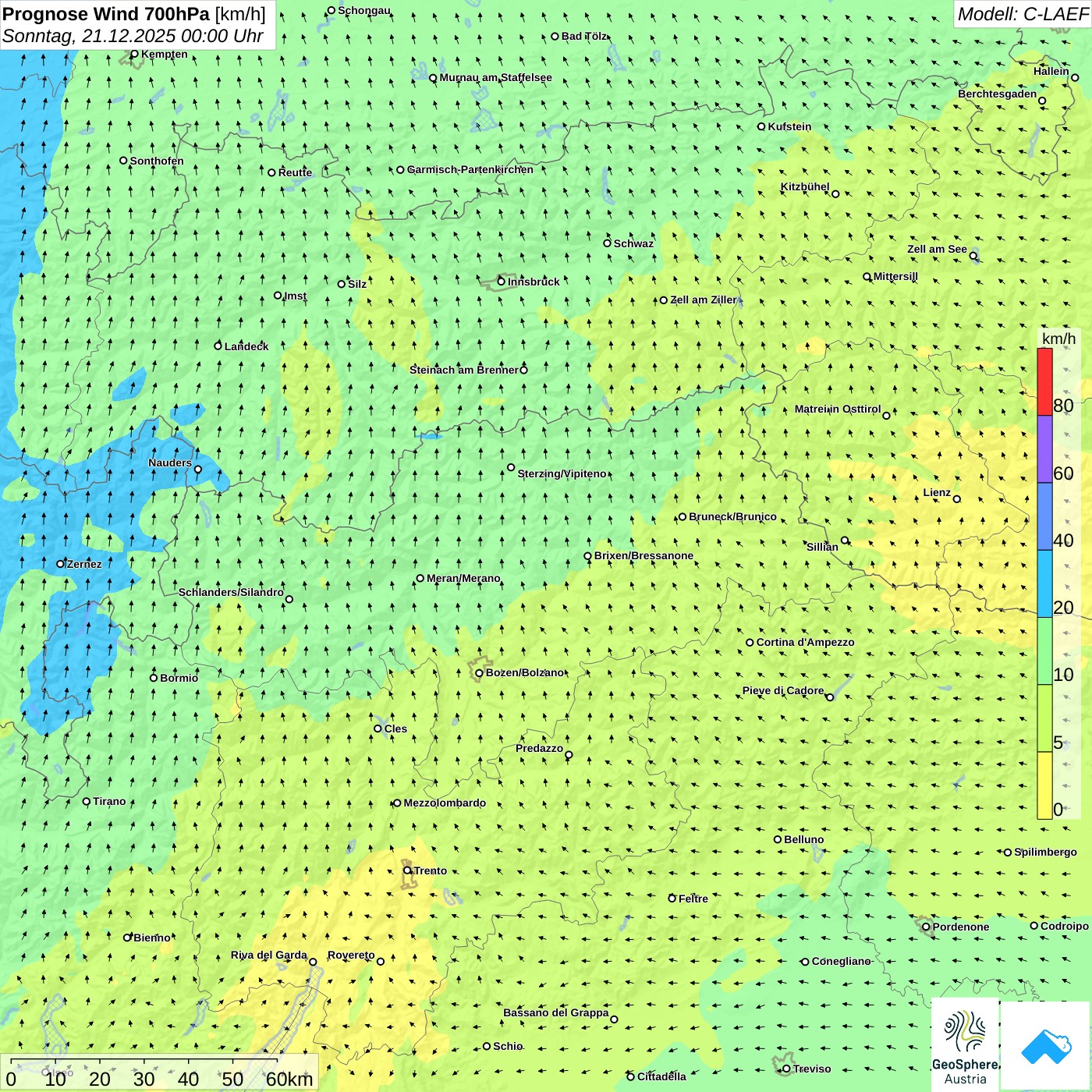Click the 'Meran/Merano' label

pyautogui.click(x=463, y=578)
